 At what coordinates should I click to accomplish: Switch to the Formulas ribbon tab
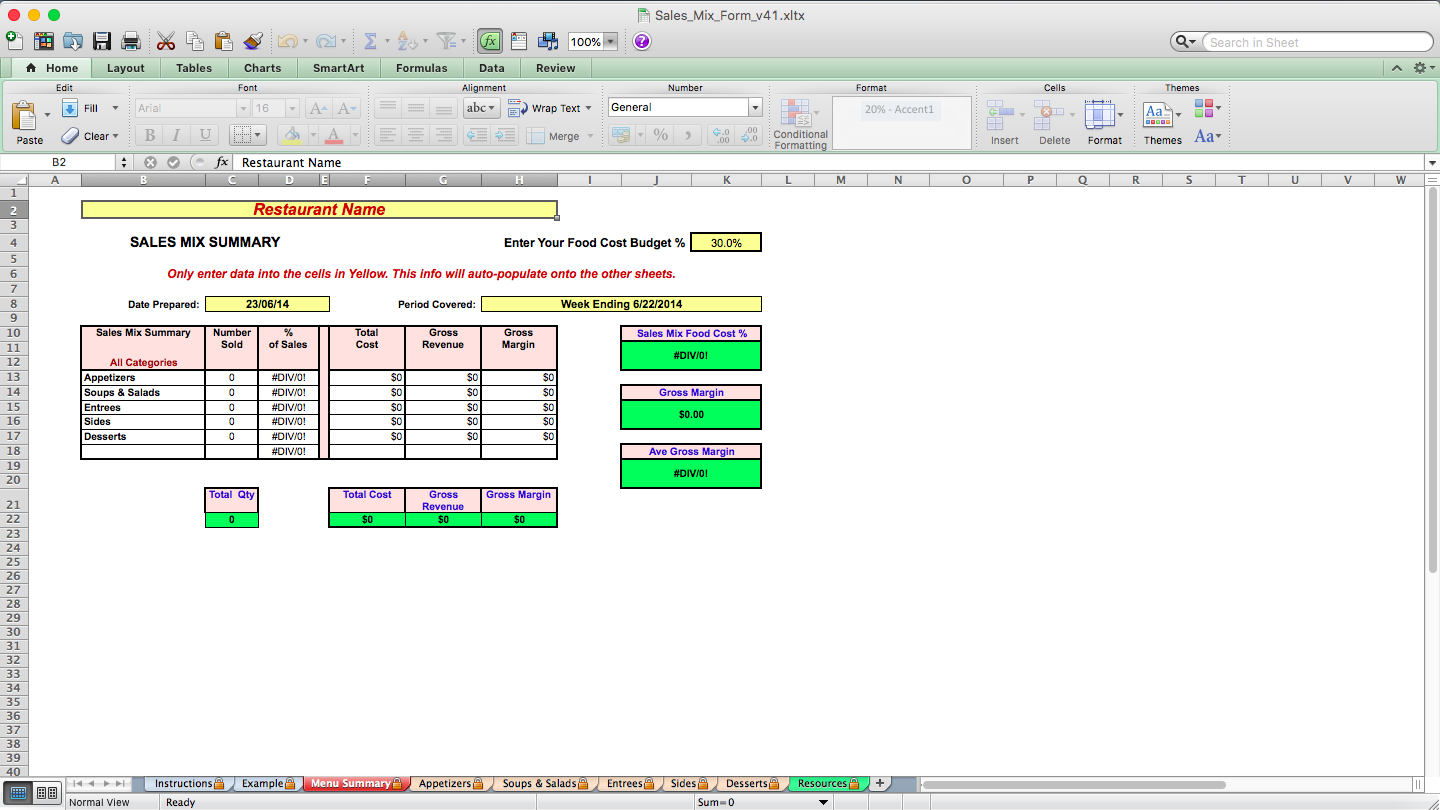point(422,68)
